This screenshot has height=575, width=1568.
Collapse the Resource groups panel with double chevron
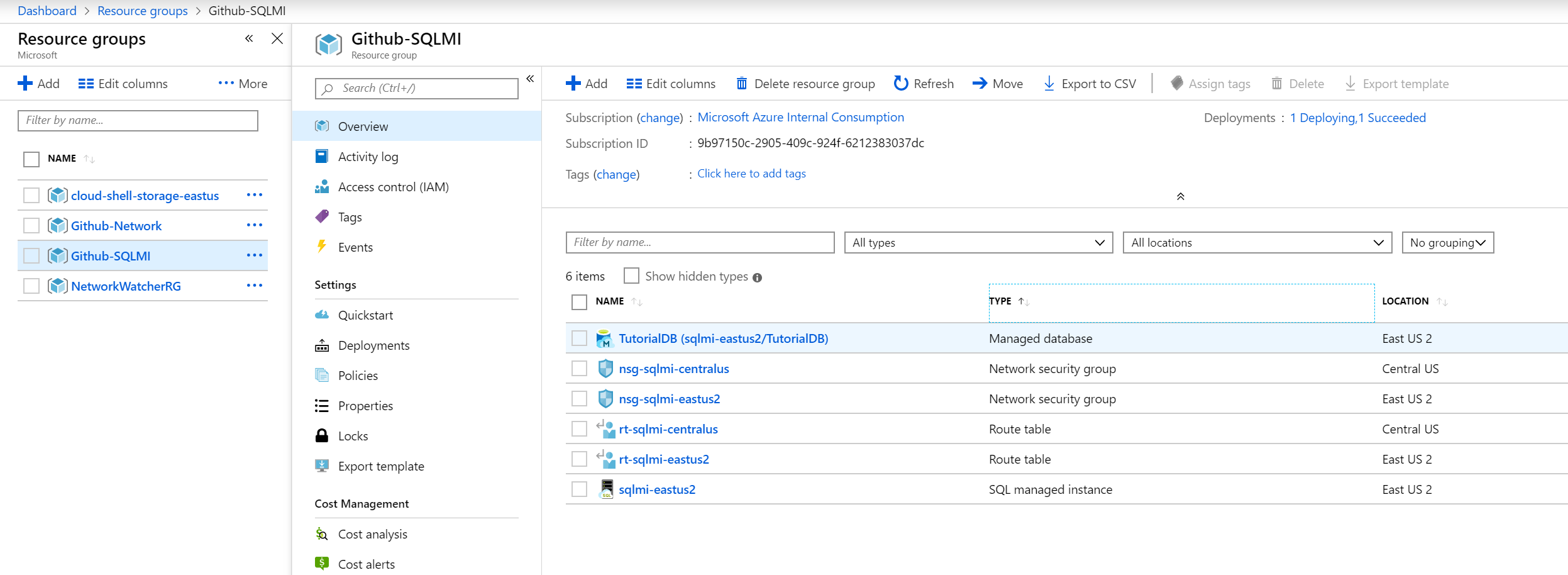tap(249, 38)
